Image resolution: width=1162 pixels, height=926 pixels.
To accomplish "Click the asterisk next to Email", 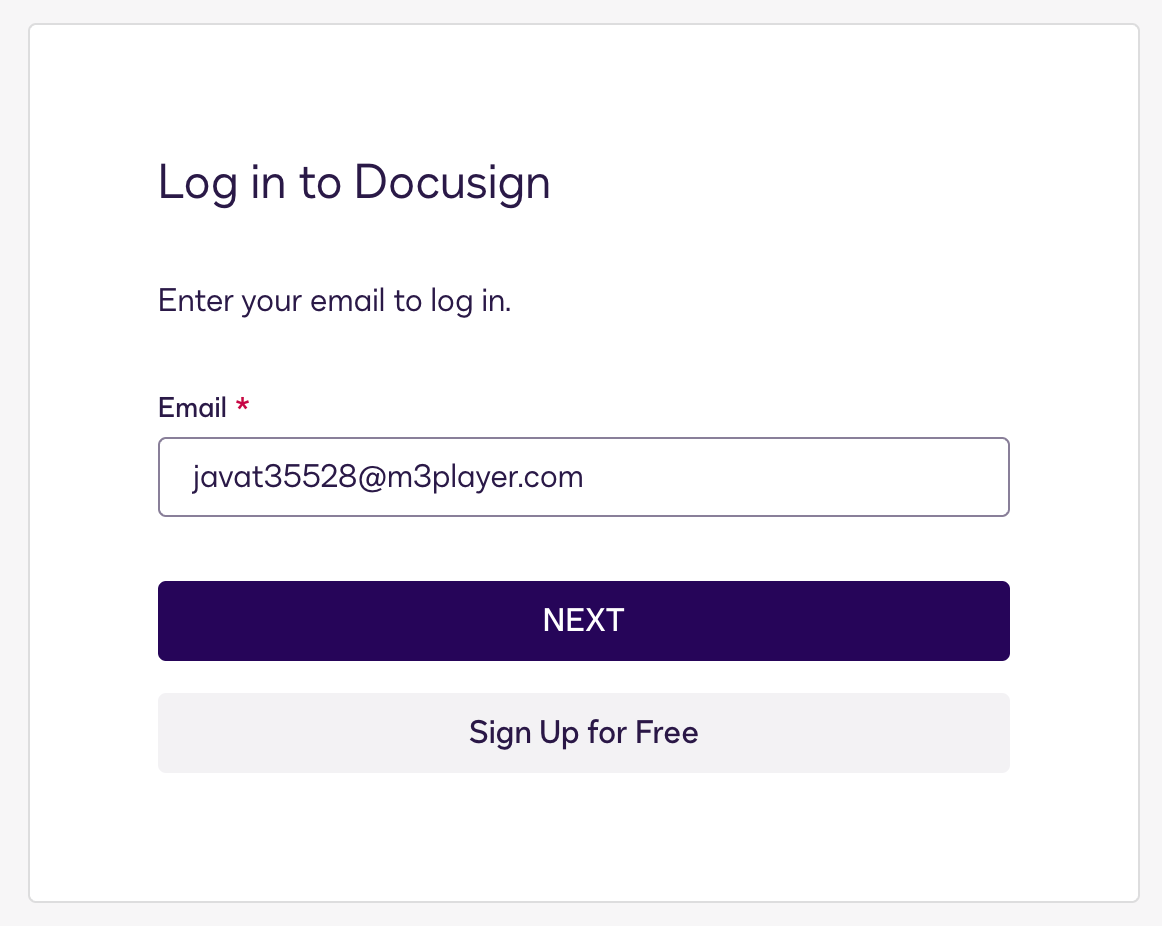I will click(x=242, y=404).
